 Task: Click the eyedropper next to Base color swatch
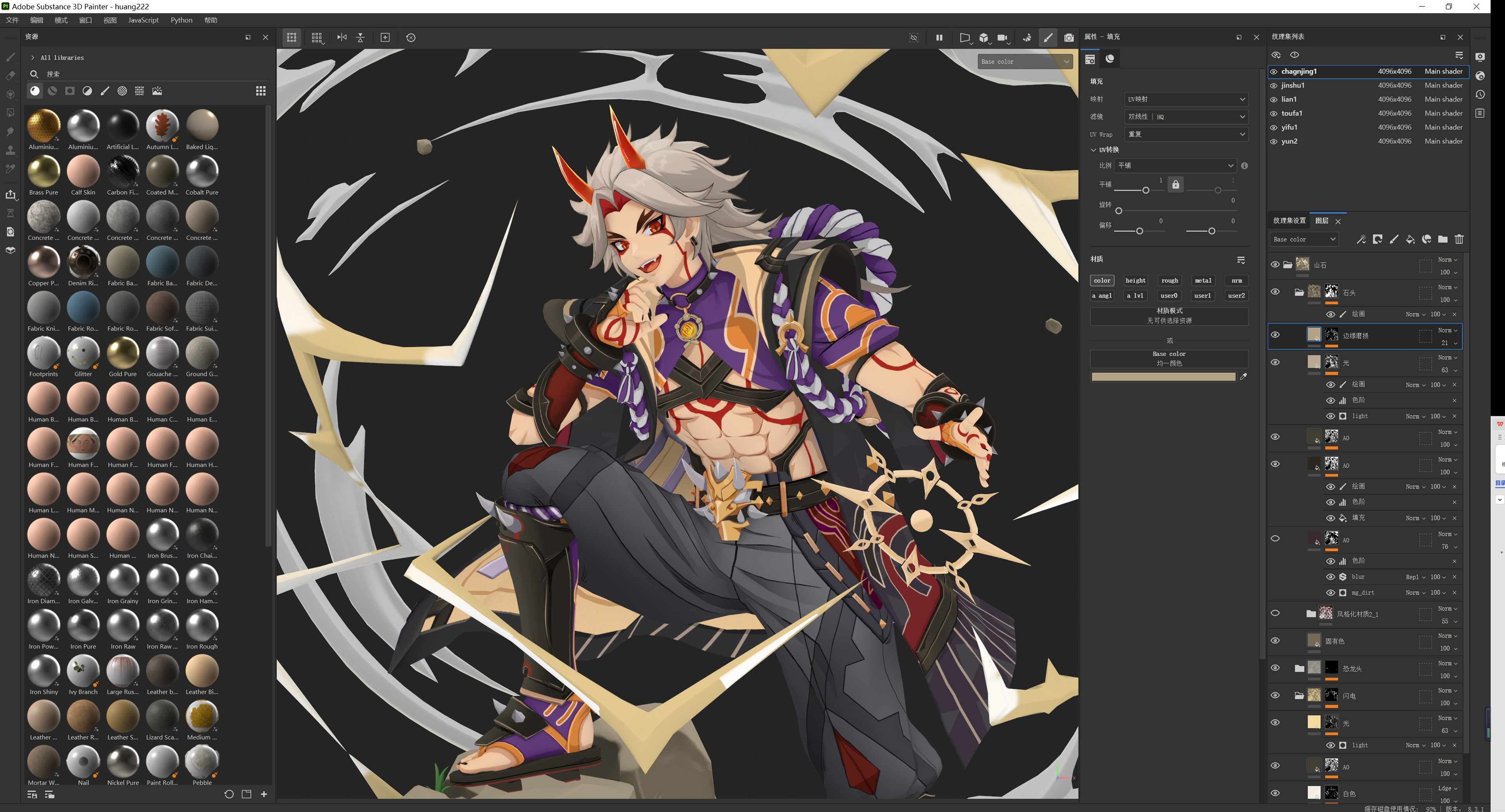(1243, 377)
